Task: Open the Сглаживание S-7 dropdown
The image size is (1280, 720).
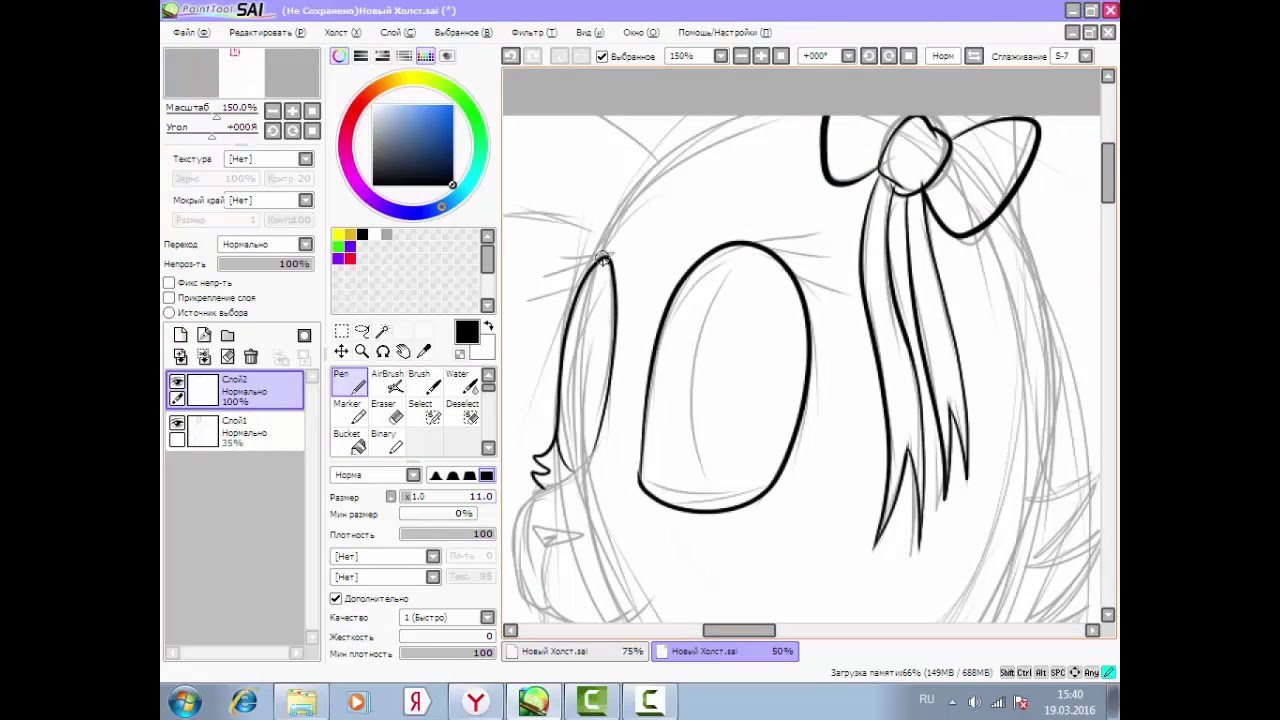Action: [x=1086, y=56]
